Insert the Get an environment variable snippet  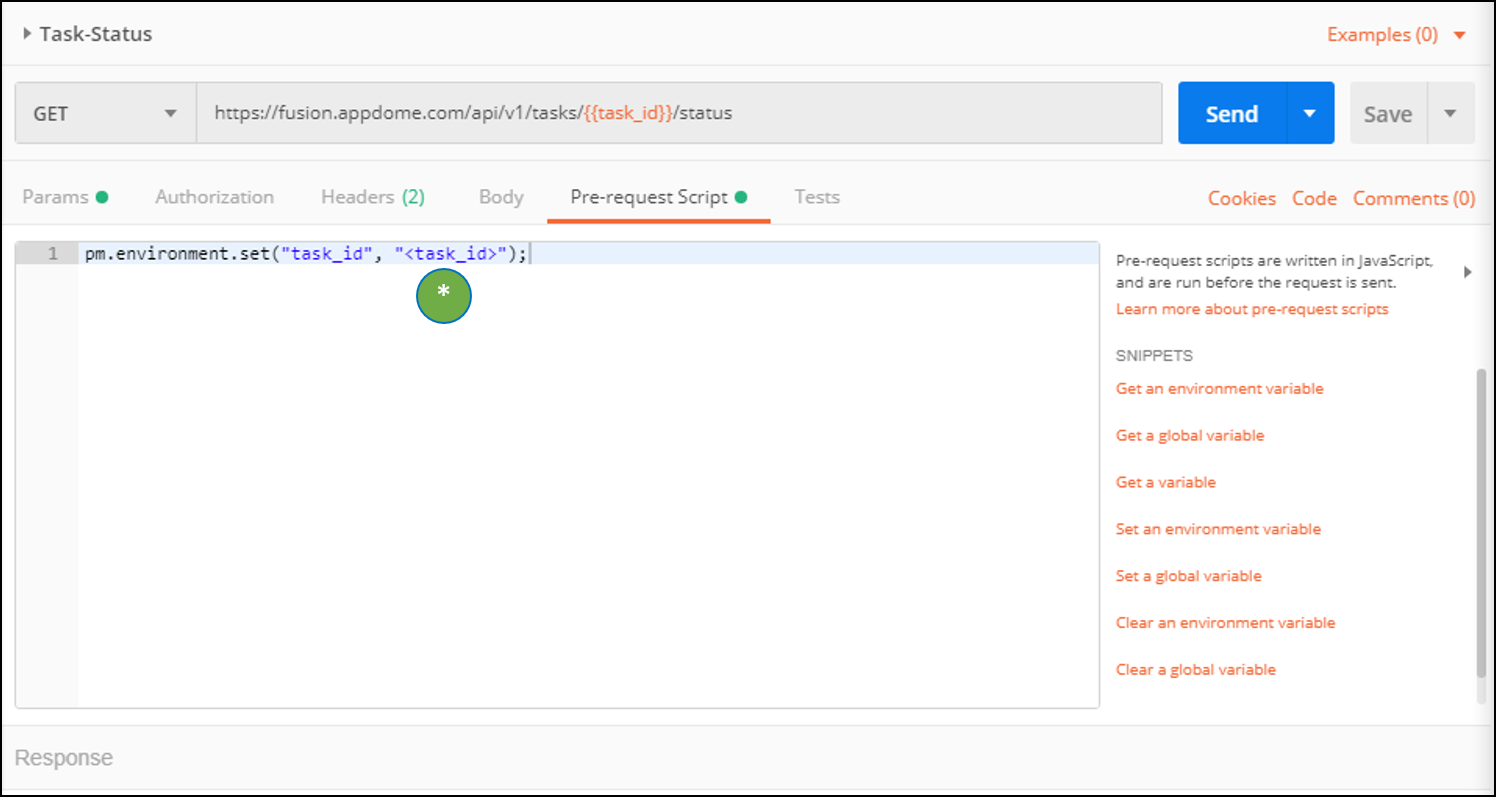(1219, 388)
